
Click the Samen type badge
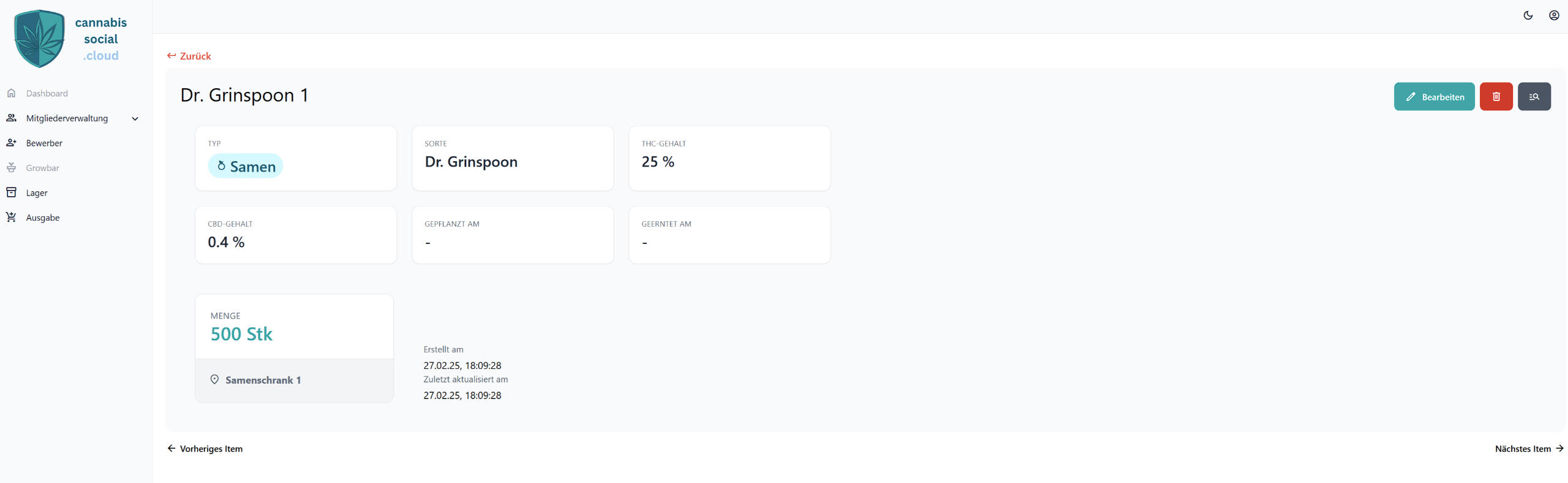(246, 166)
